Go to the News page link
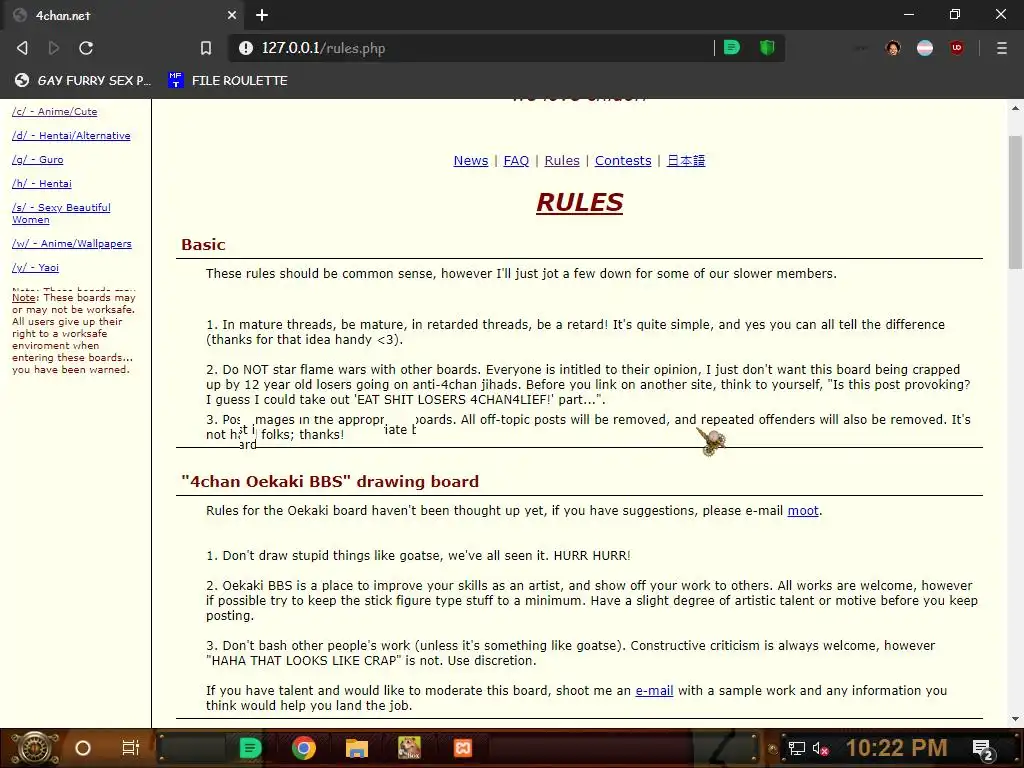The height and width of the screenshot is (768, 1024). coord(471,161)
